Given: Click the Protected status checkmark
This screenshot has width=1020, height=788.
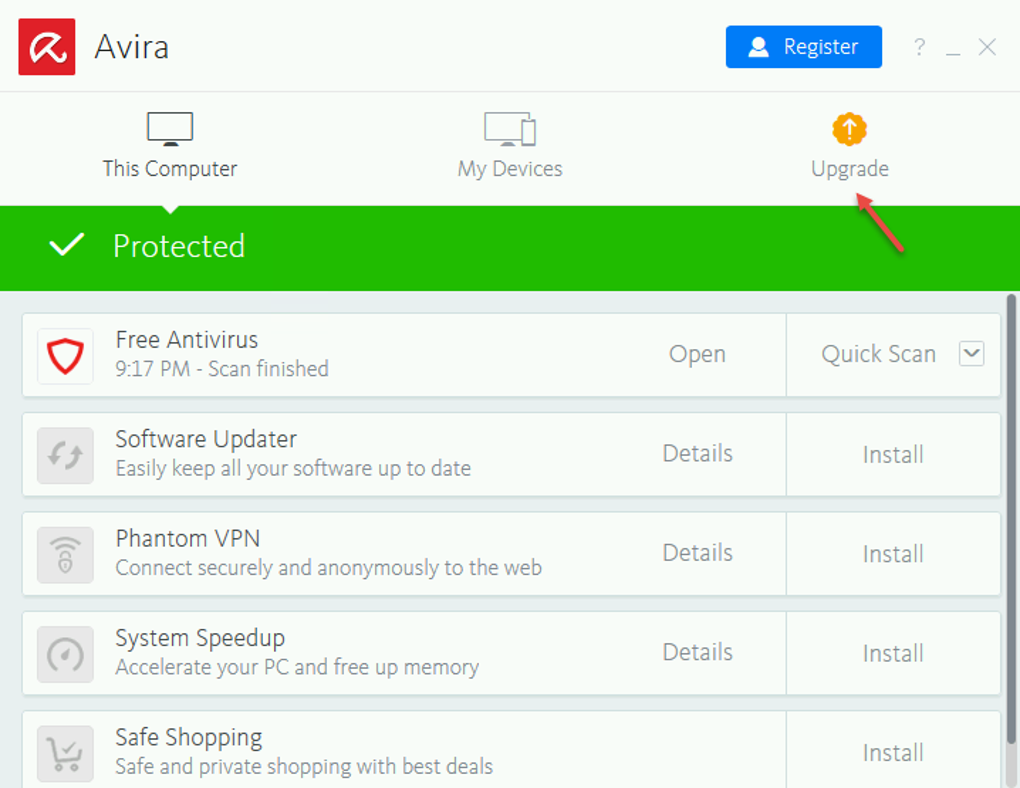Looking at the screenshot, I should (66, 244).
